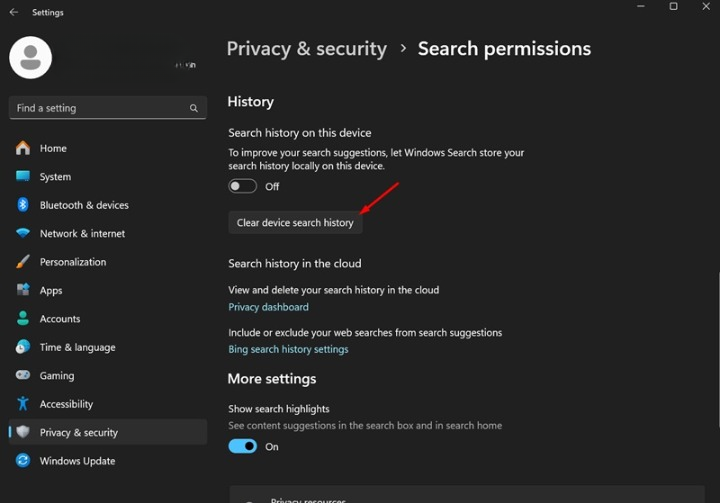This screenshot has width=720, height=503.
Task: Click the user profile avatar
Action: click(x=30, y=57)
